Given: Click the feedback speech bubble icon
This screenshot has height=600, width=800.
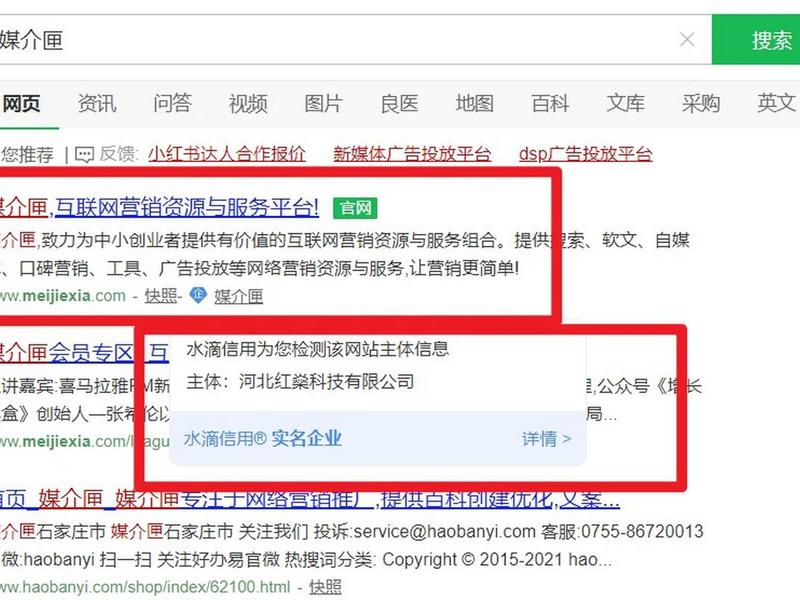Looking at the screenshot, I should coord(84,154).
